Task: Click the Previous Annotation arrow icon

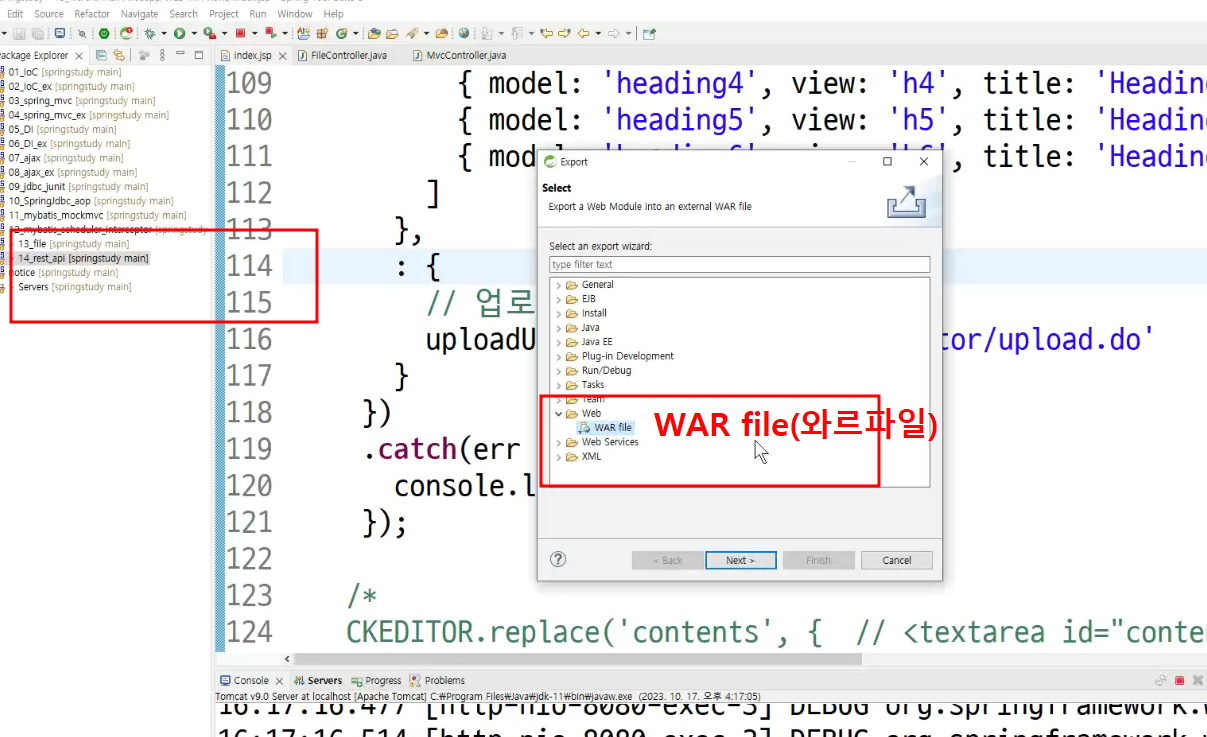Action: click(517, 33)
